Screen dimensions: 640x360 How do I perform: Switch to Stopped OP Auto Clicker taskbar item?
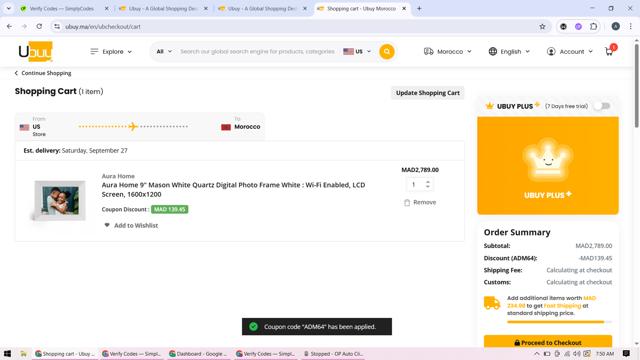[x=333, y=353]
